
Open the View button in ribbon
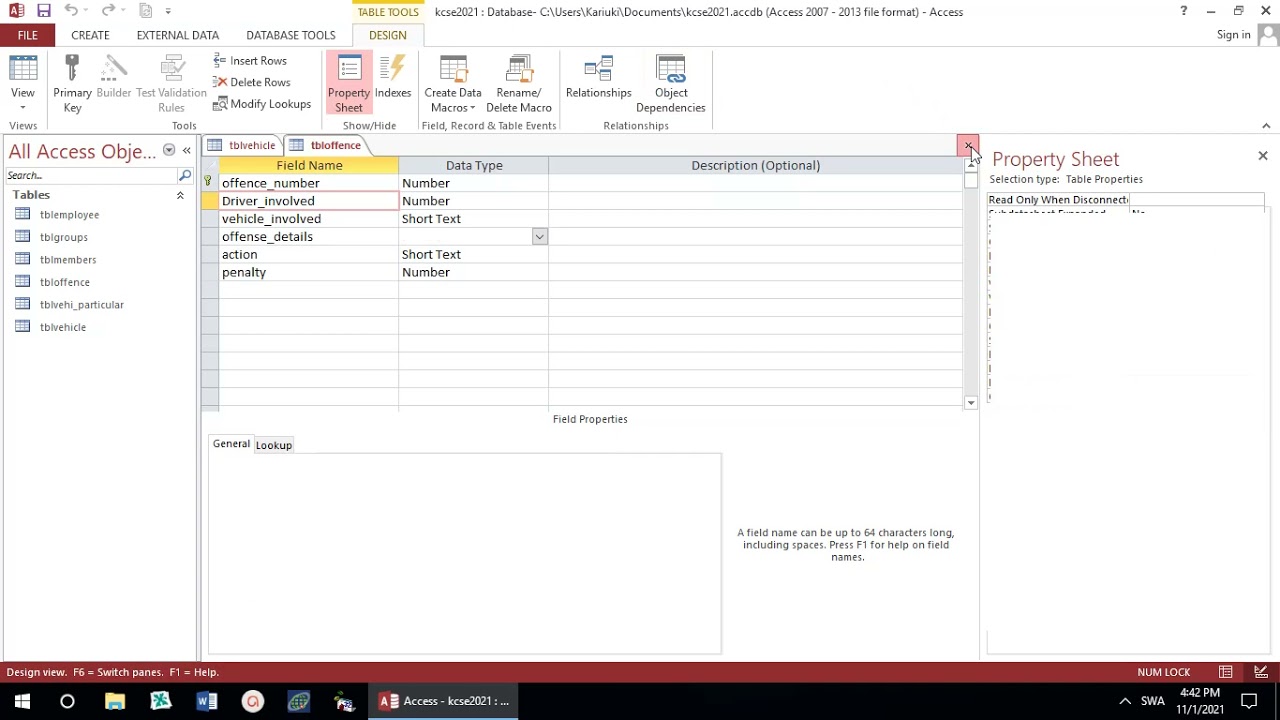pos(22,85)
